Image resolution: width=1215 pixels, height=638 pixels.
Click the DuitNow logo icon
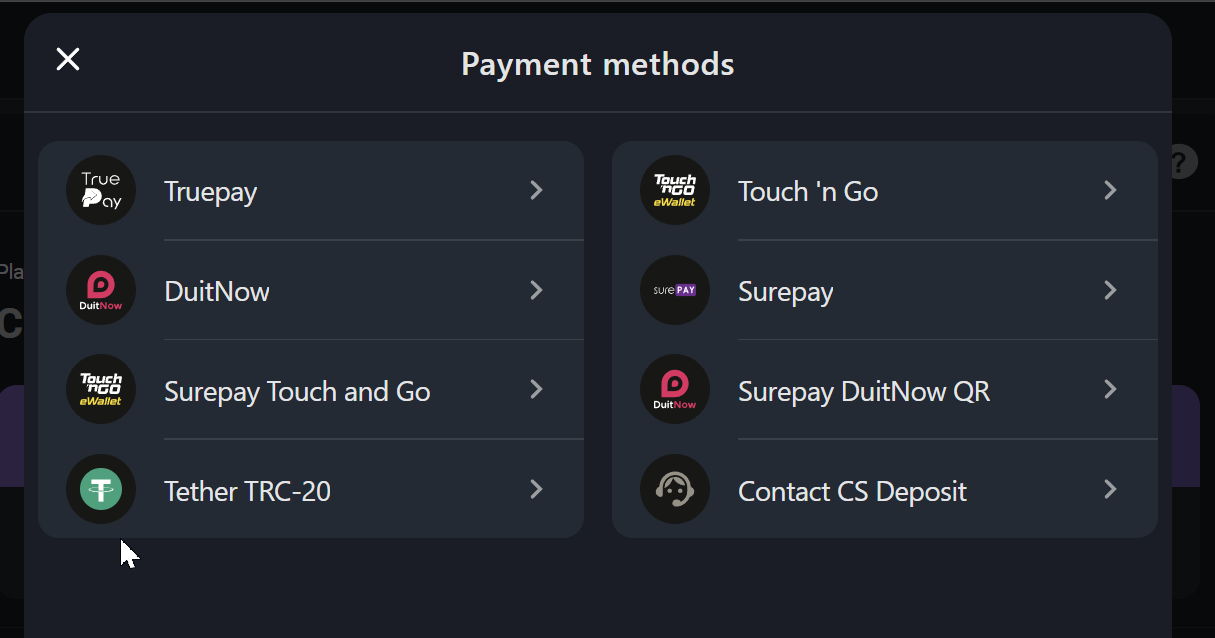pos(101,290)
